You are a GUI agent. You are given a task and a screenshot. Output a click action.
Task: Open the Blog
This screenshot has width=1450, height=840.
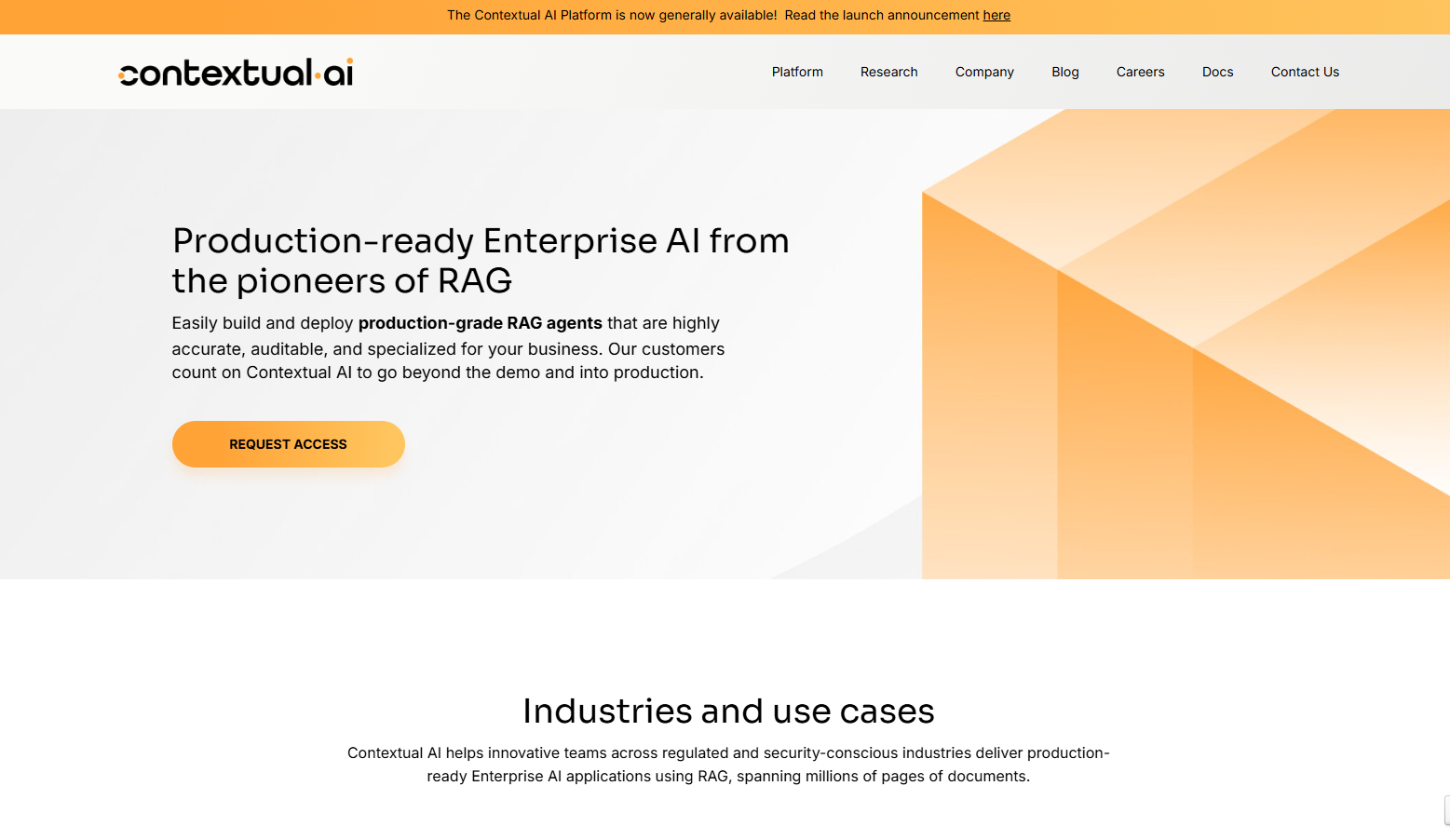coord(1064,72)
